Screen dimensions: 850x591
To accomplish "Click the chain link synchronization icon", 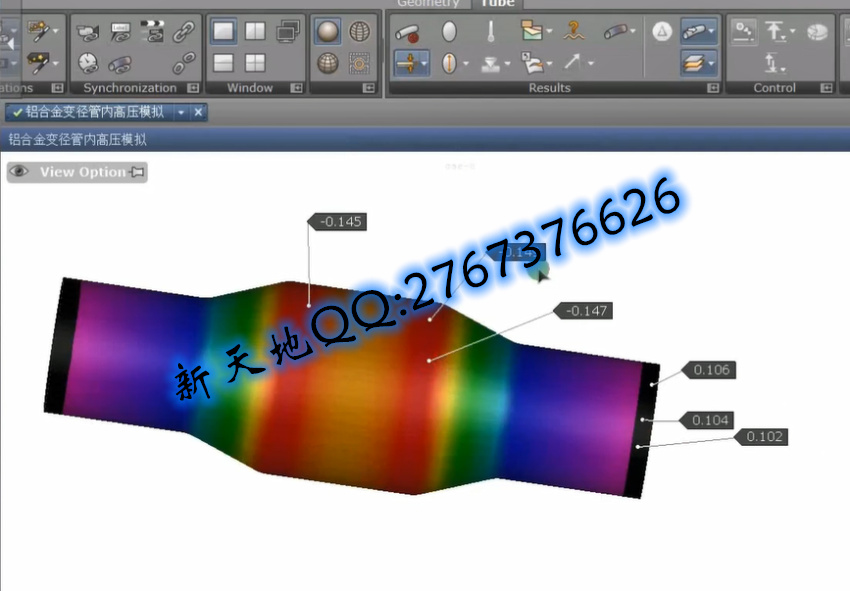I will pyautogui.click(x=184, y=32).
